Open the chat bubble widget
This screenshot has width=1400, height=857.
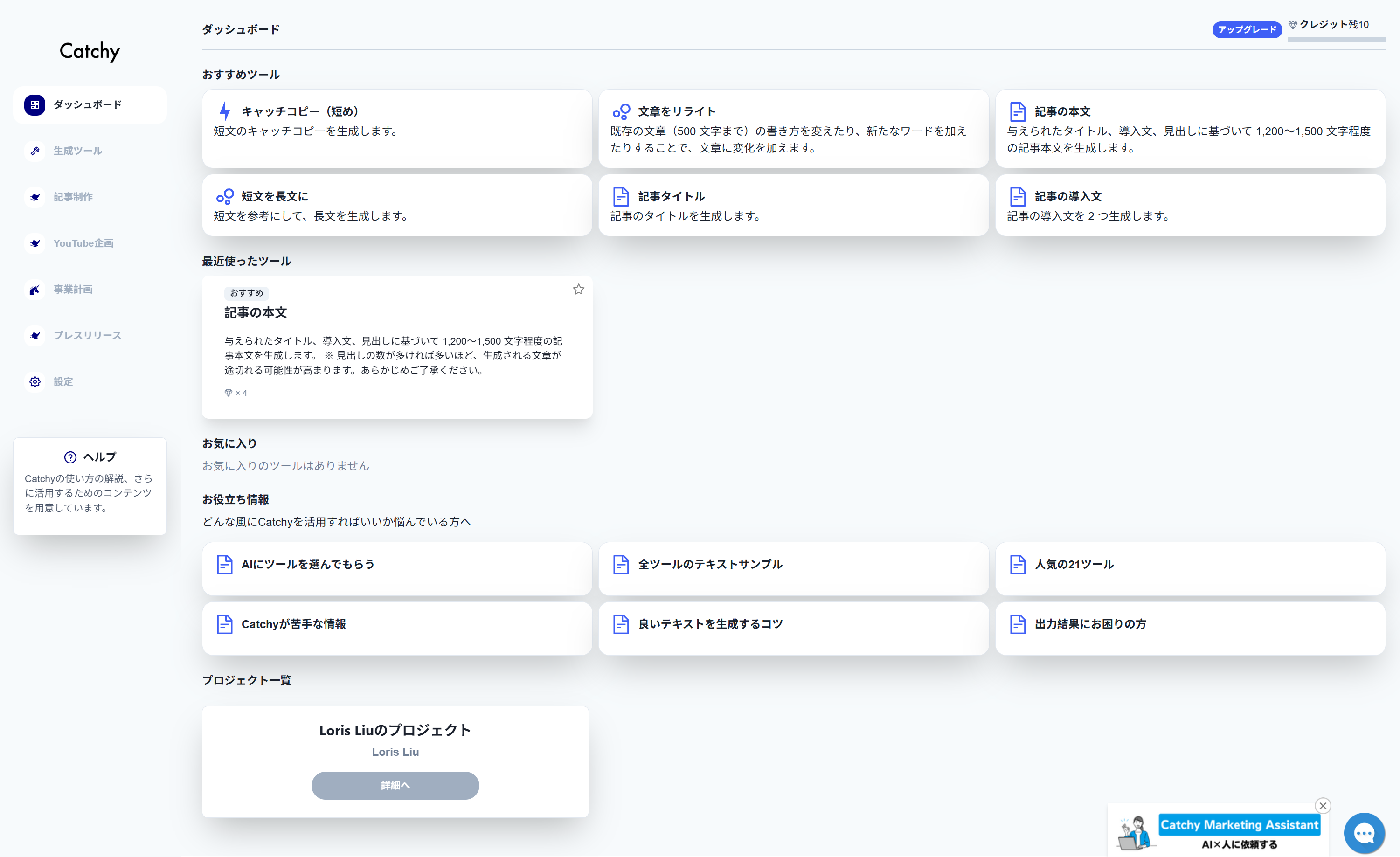click(x=1364, y=833)
